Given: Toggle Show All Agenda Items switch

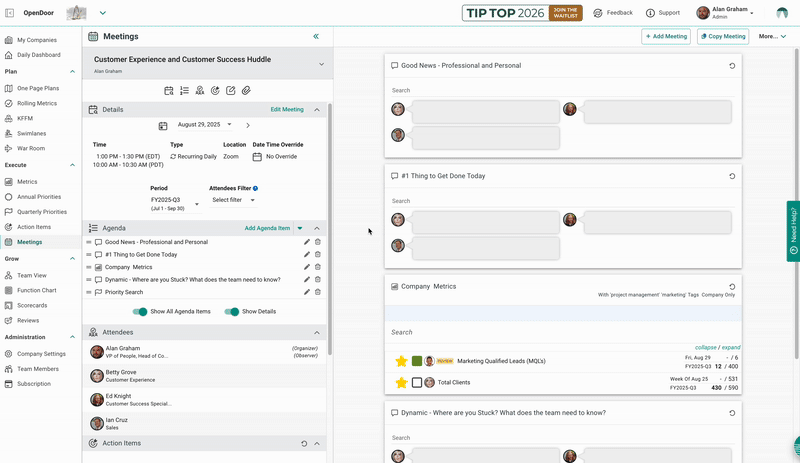Looking at the screenshot, I should [x=140, y=312].
